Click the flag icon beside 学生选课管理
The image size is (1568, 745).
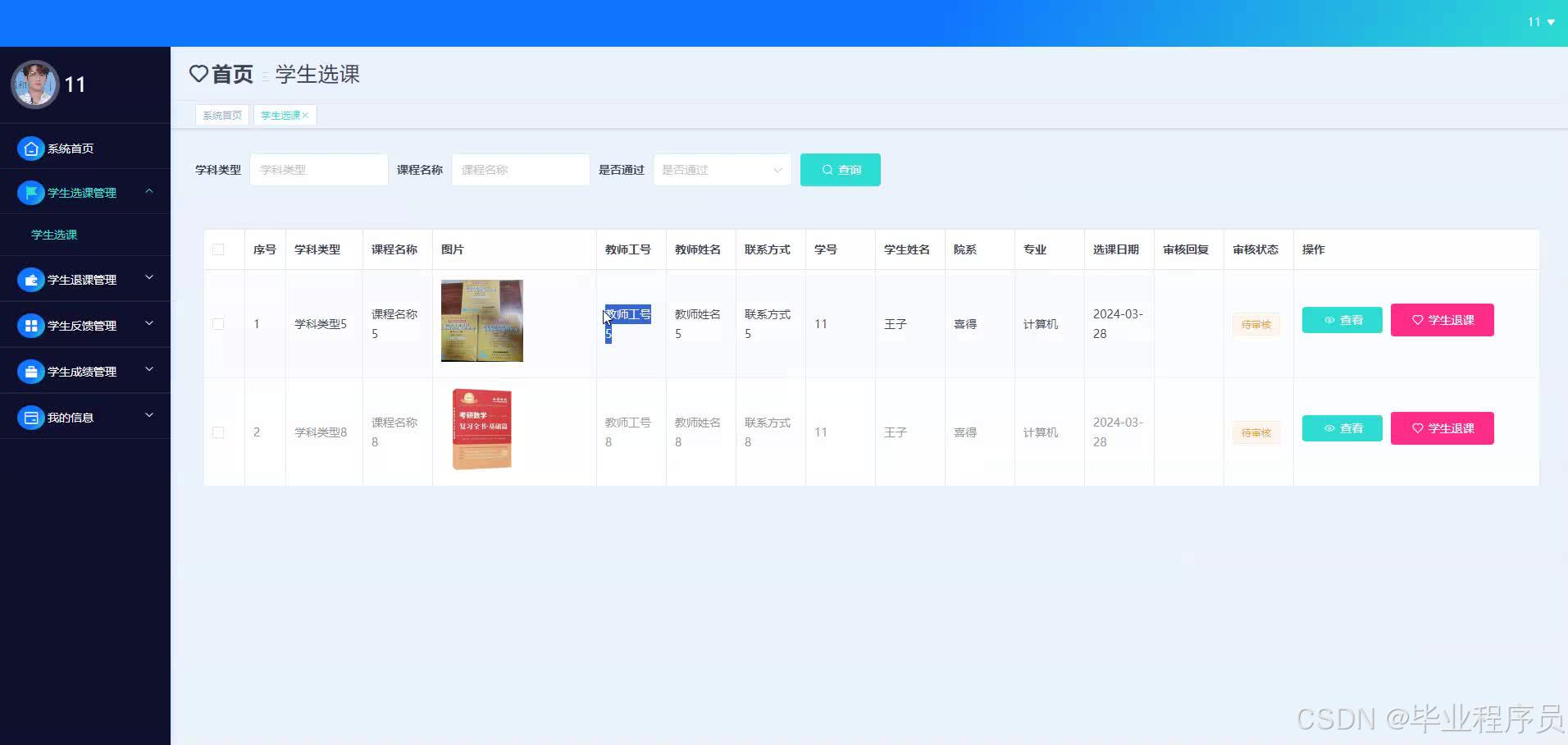[31, 193]
